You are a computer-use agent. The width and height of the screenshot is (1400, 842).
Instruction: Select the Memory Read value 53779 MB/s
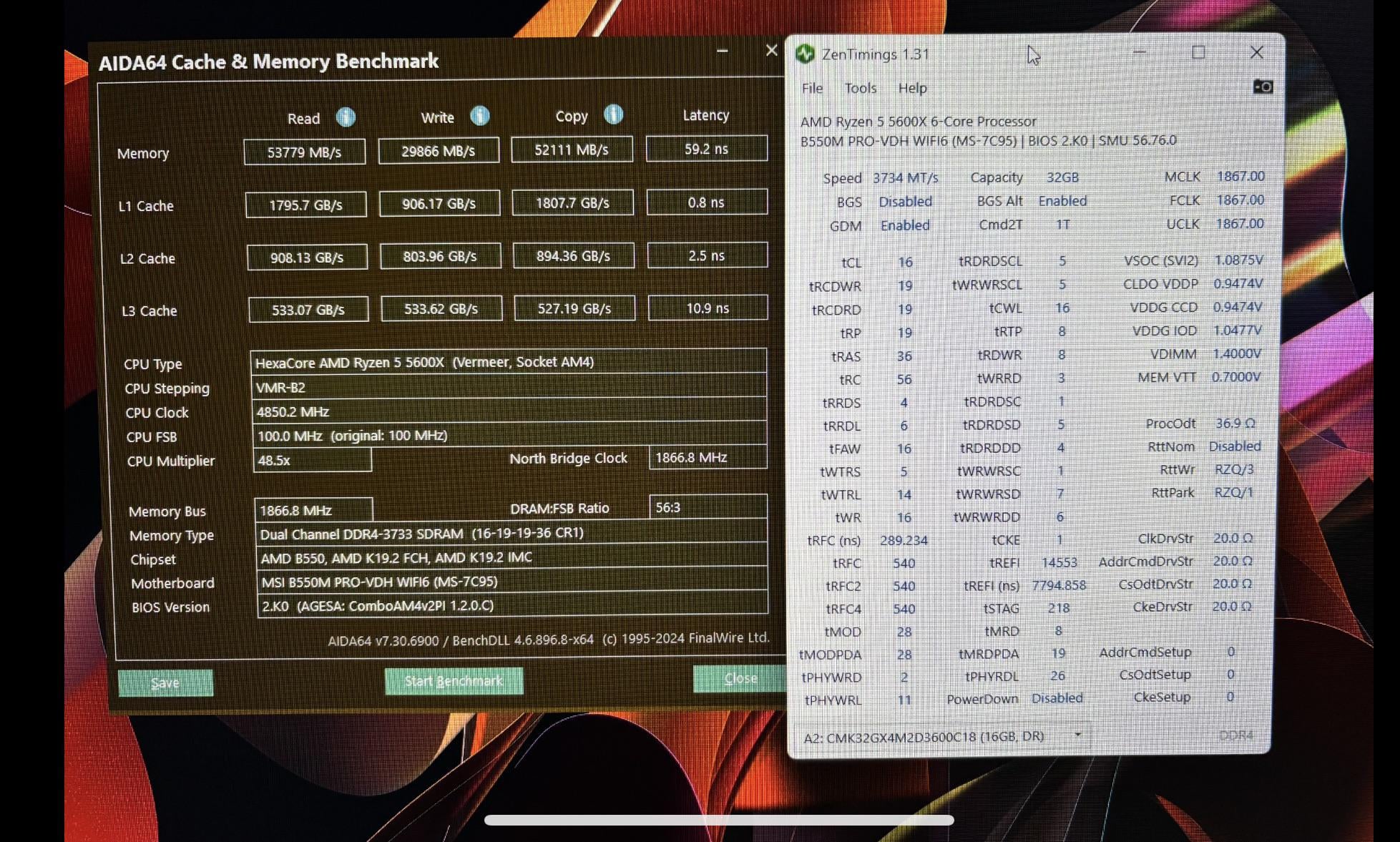pos(304,152)
